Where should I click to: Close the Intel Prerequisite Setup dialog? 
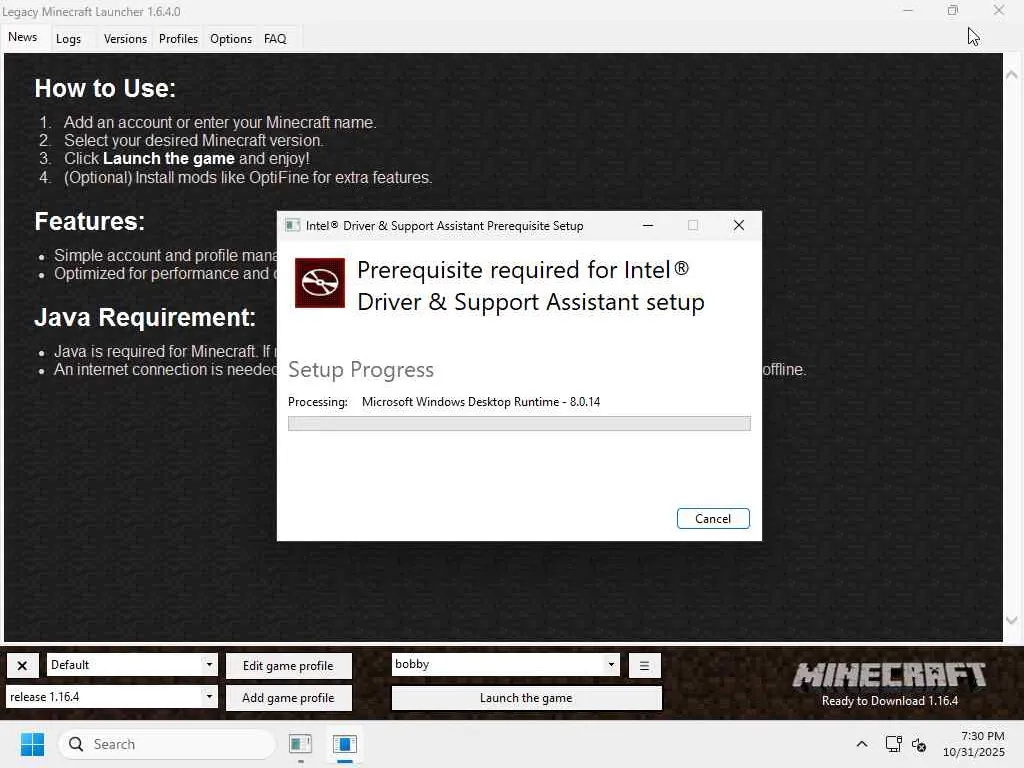click(739, 225)
